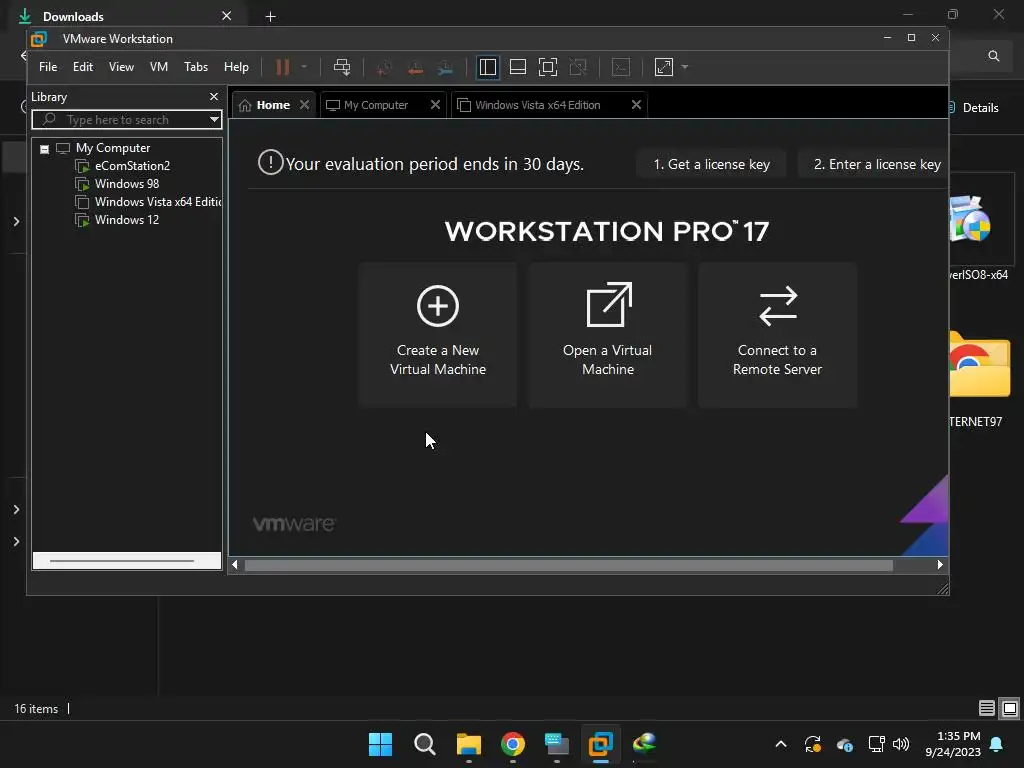The width and height of the screenshot is (1024, 768).
Task: Open the View menu
Action: click(x=121, y=67)
